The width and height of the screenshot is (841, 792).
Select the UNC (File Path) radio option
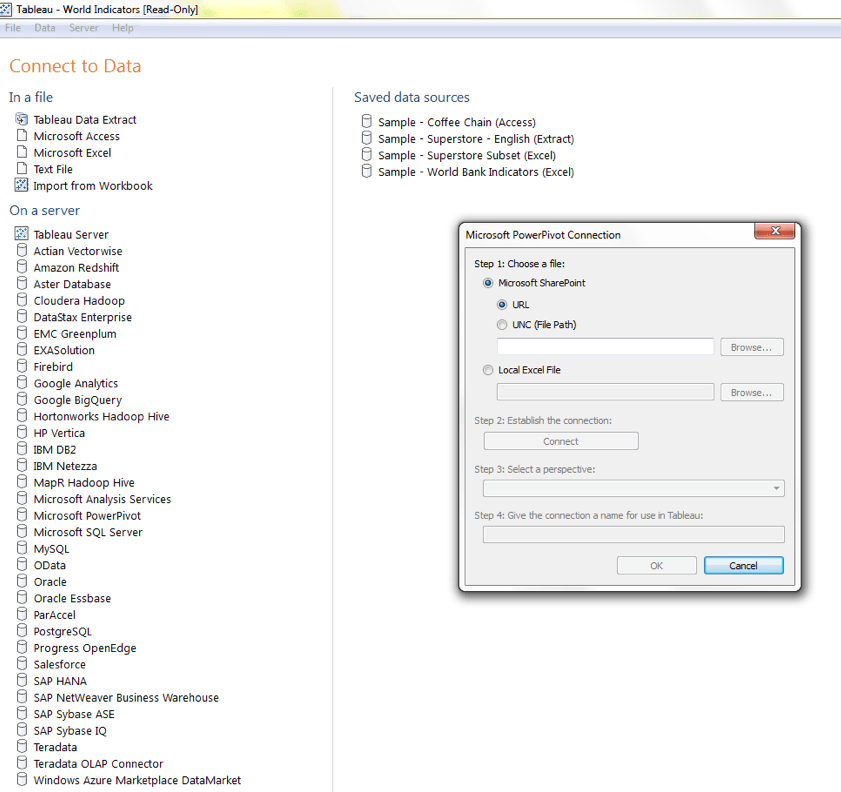[x=501, y=324]
